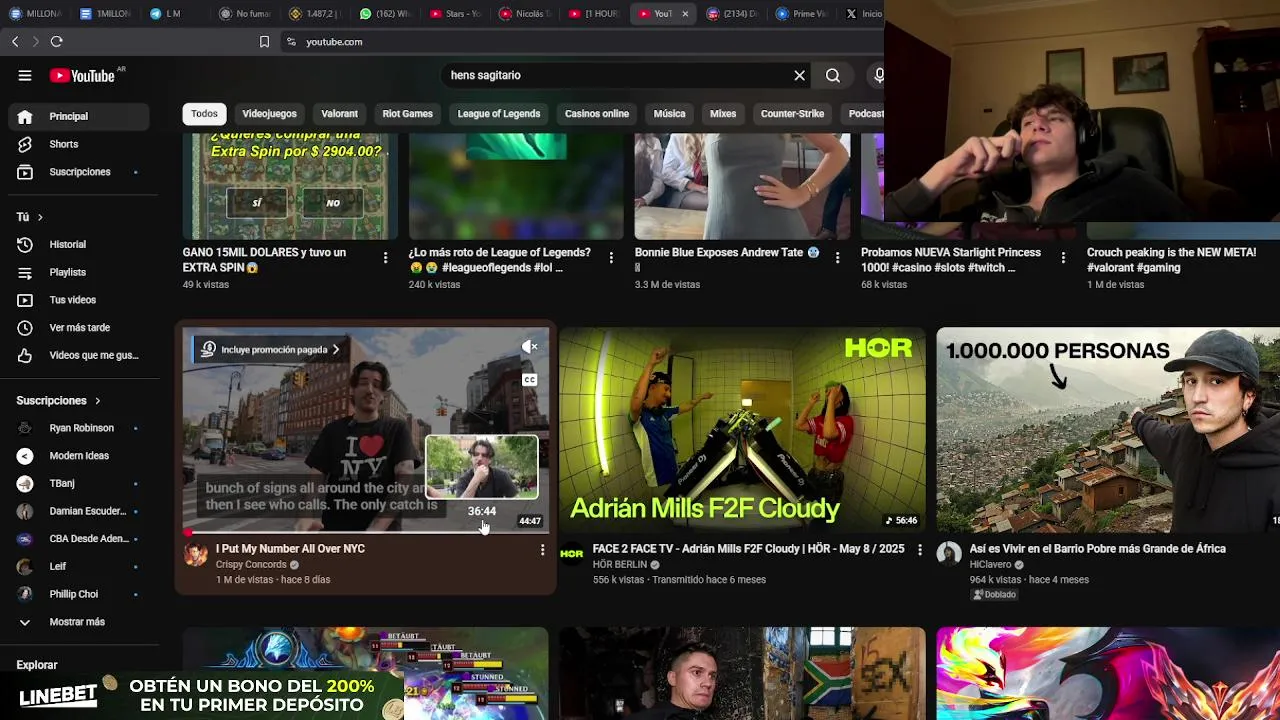Open the Leif subscription
The width and height of the screenshot is (1280, 720).
point(78,567)
